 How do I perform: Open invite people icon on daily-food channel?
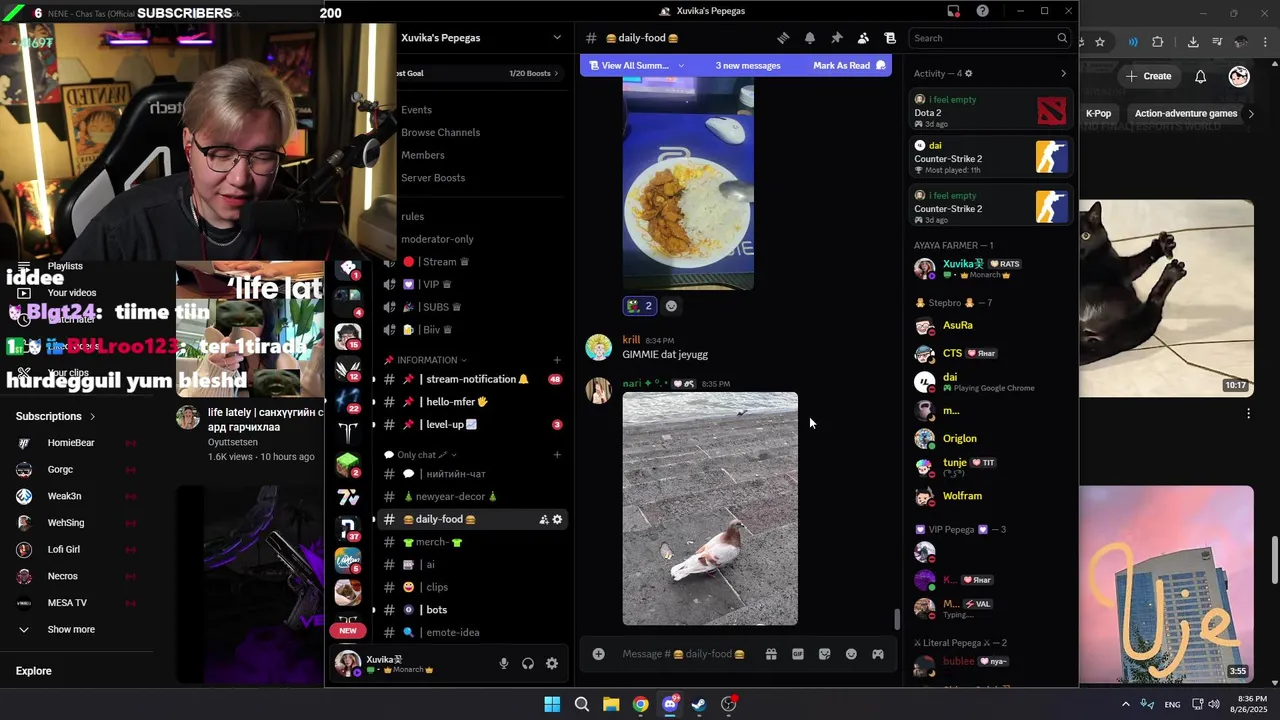click(x=543, y=520)
